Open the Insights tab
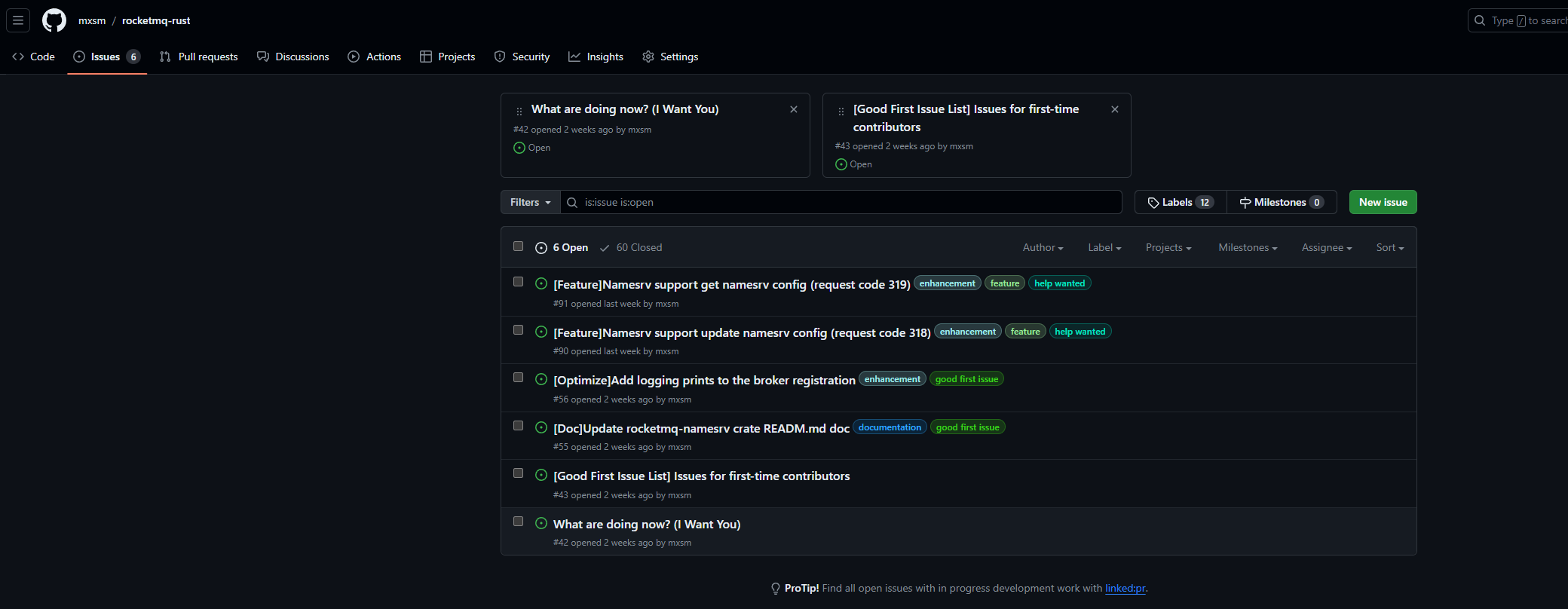This screenshot has width=1568, height=609. click(596, 57)
